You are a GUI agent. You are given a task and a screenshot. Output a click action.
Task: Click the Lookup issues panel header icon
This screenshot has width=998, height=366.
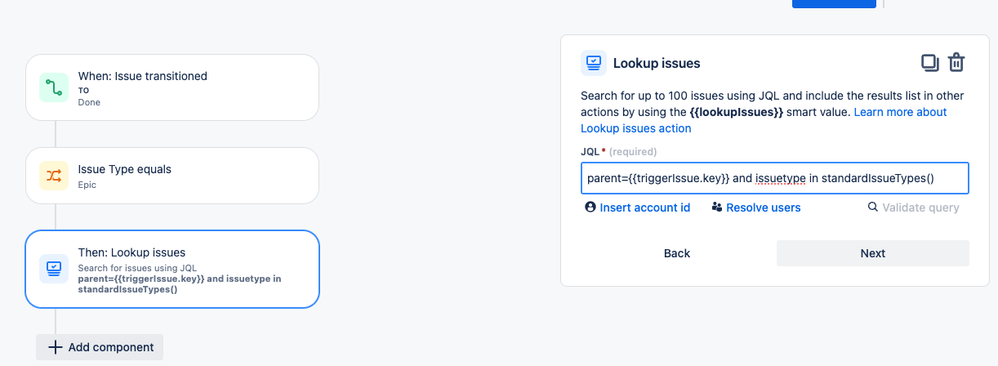click(593, 63)
